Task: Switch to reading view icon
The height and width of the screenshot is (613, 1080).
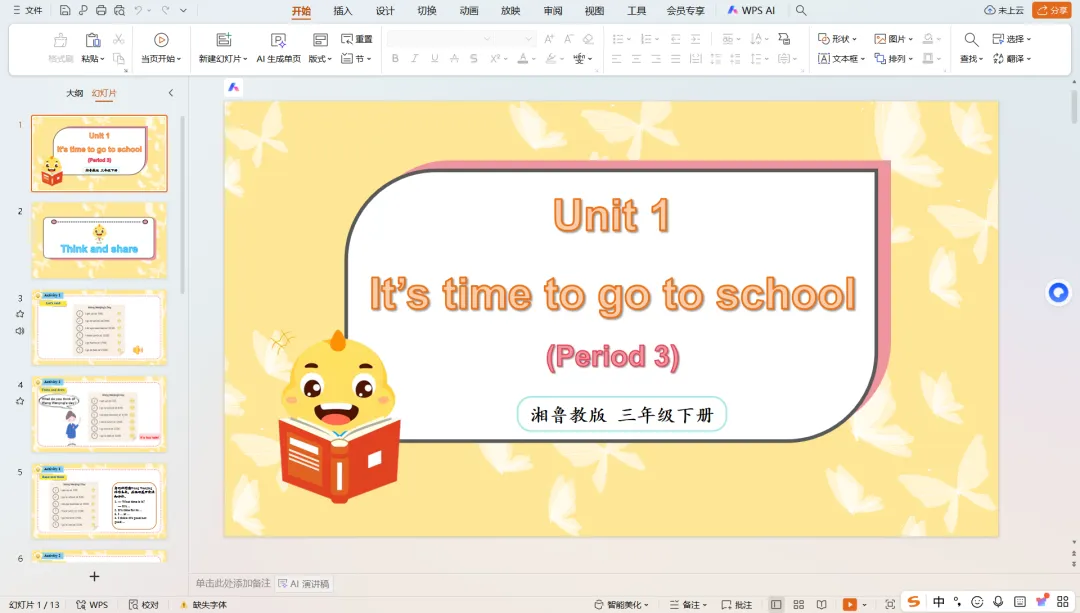Action: tap(822, 604)
